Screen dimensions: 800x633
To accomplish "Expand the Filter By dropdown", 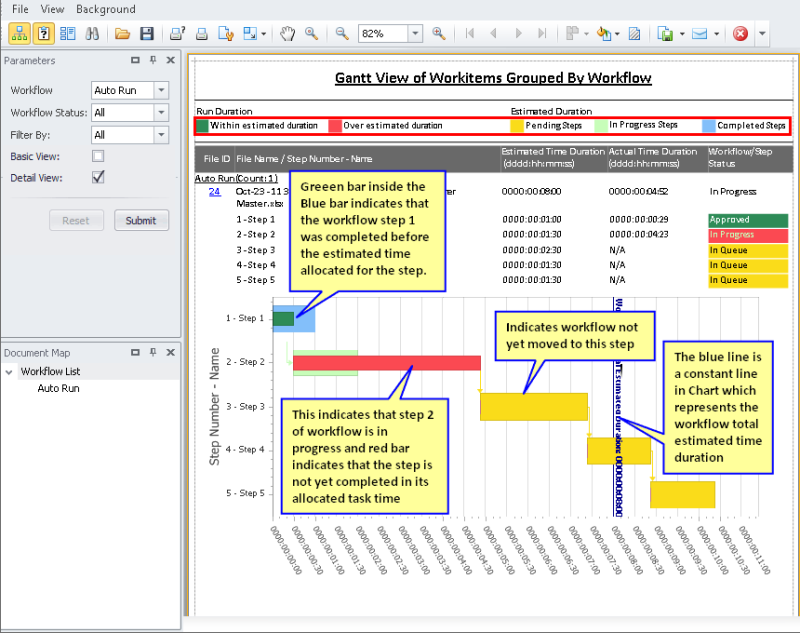I will point(161,134).
